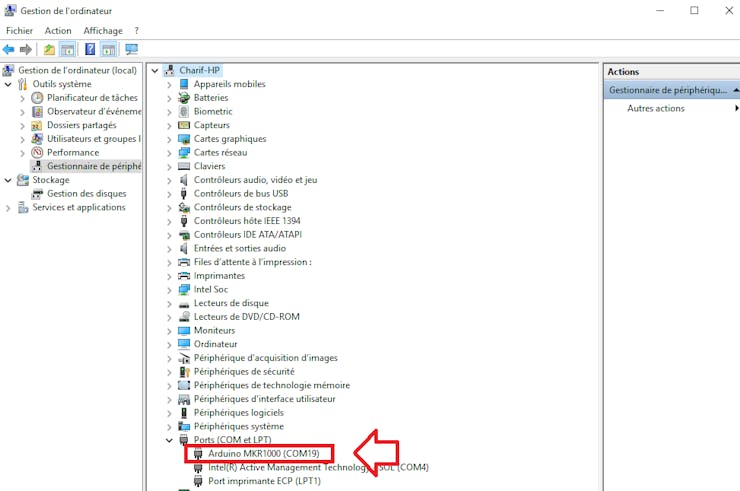Screen dimensions: 740x491
Task: Expand Services et applications
Action: [8, 208]
